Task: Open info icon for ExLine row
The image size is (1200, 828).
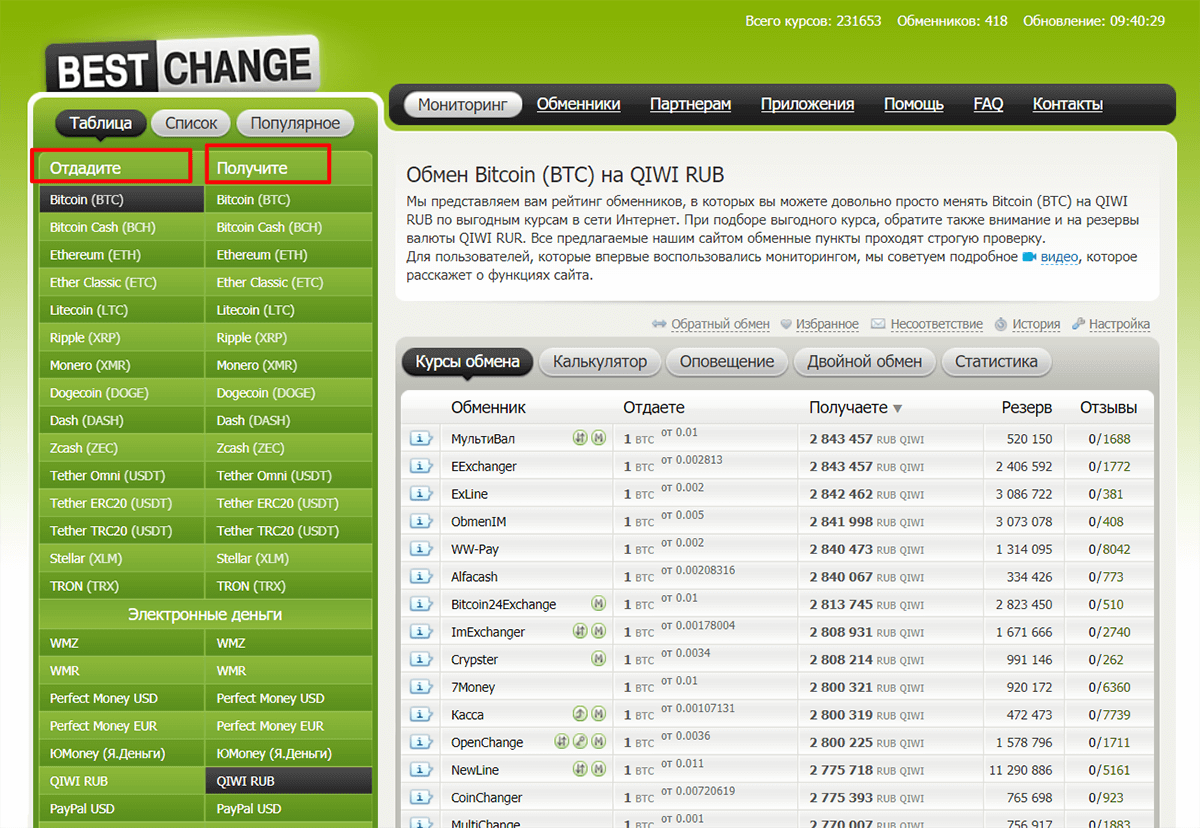Action: coord(420,494)
